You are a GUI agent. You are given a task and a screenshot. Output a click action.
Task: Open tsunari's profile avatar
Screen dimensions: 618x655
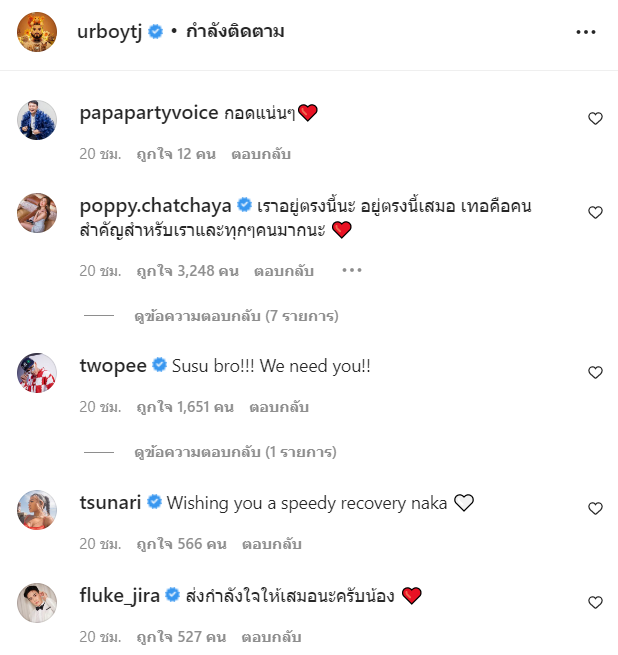pyautogui.click(x=37, y=510)
